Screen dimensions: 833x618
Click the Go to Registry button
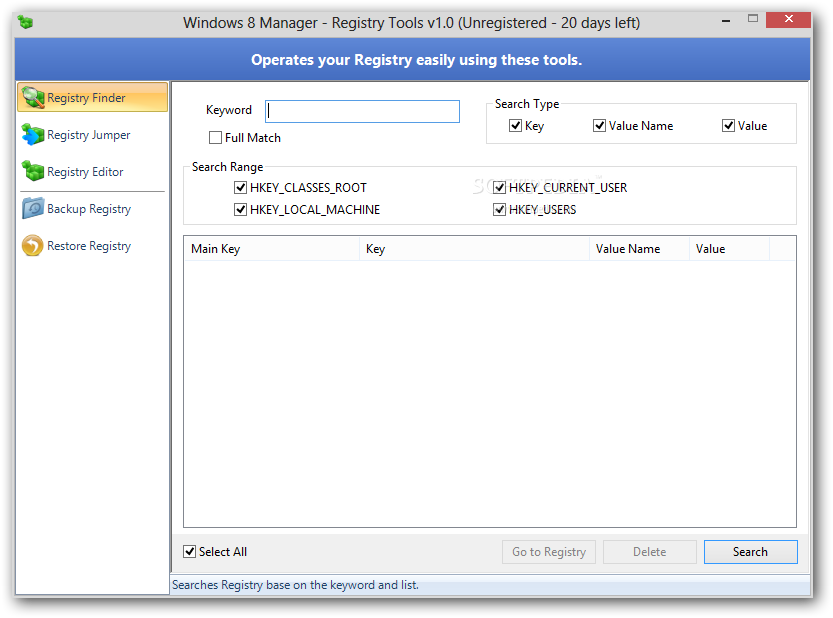click(549, 552)
